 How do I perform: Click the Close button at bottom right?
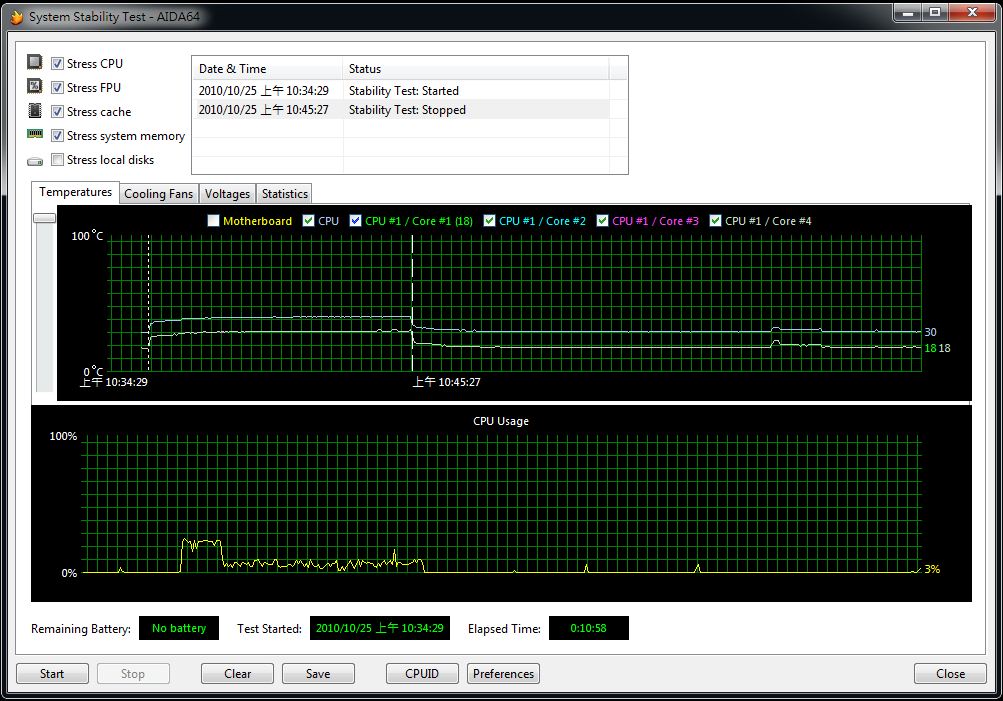[950, 673]
